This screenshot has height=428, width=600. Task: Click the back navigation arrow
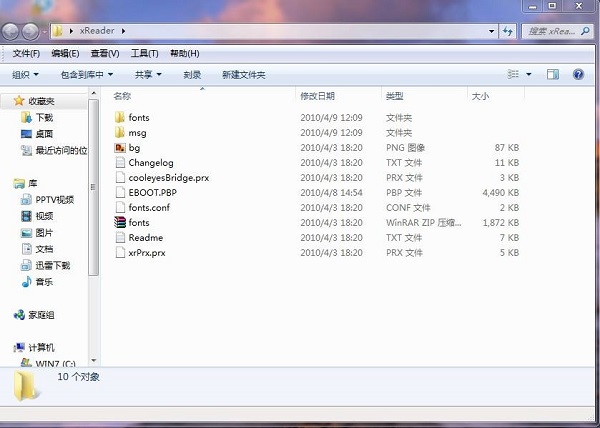(x=12, y=32)
